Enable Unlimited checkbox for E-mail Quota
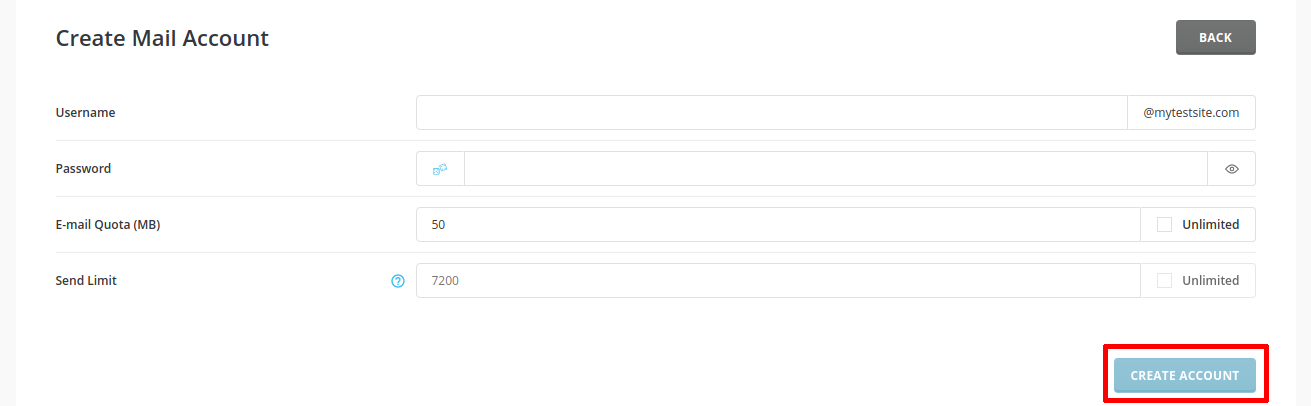Screen dimensions: 1311x406 tap(1164, 225)
